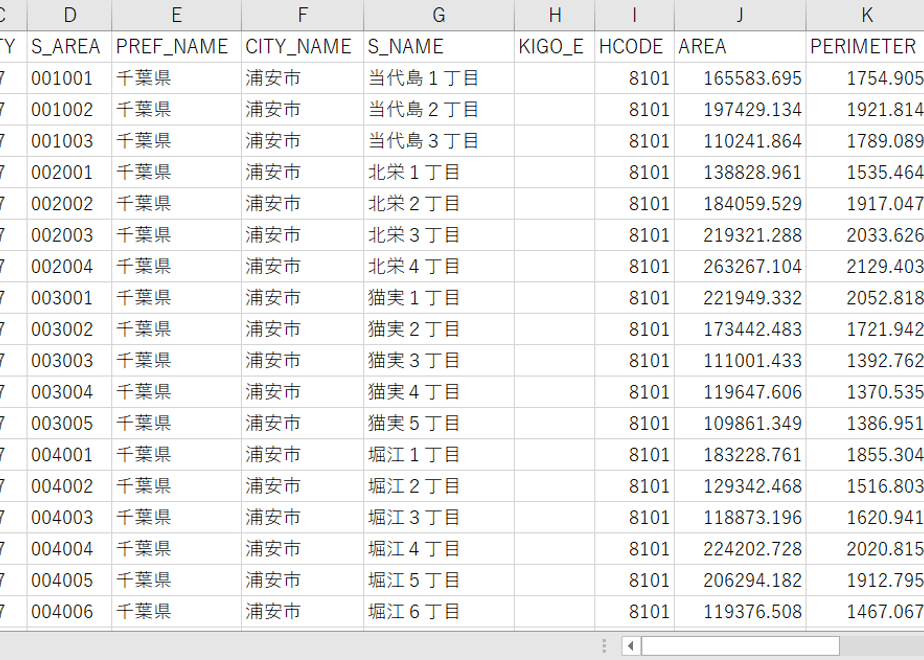
Task: Select HCODE 8101 in 北栄１丁目 row
Action: point(635,172)
